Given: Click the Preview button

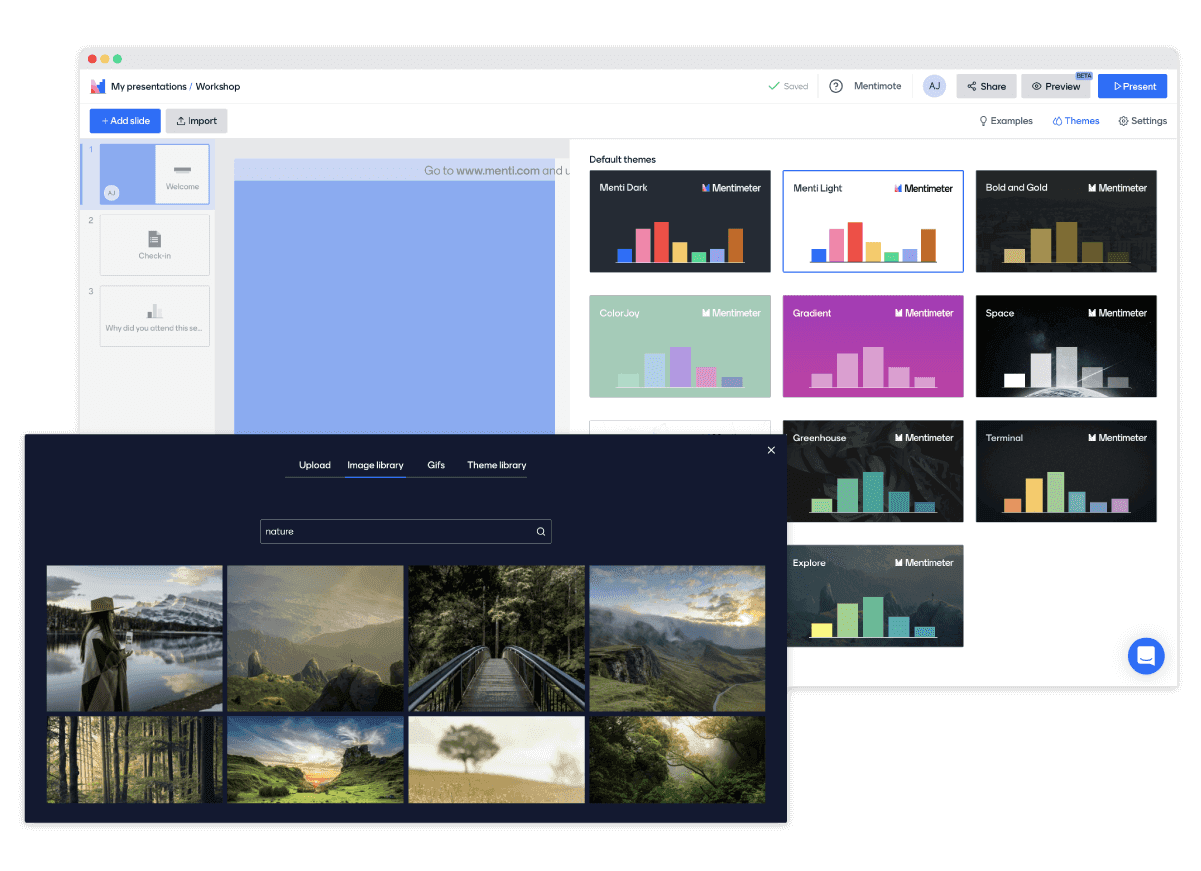Looking at the screenshot, I should click(x=1056, y=87).
